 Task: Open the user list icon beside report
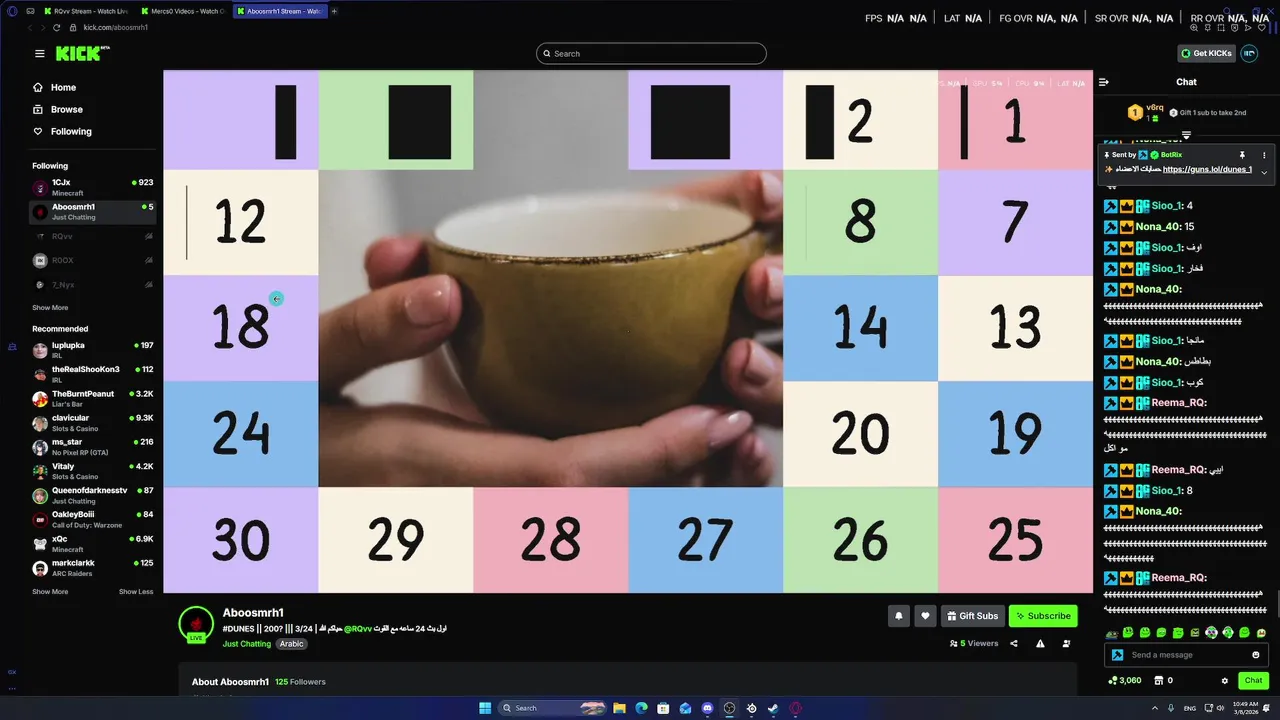coord(1066,644)
